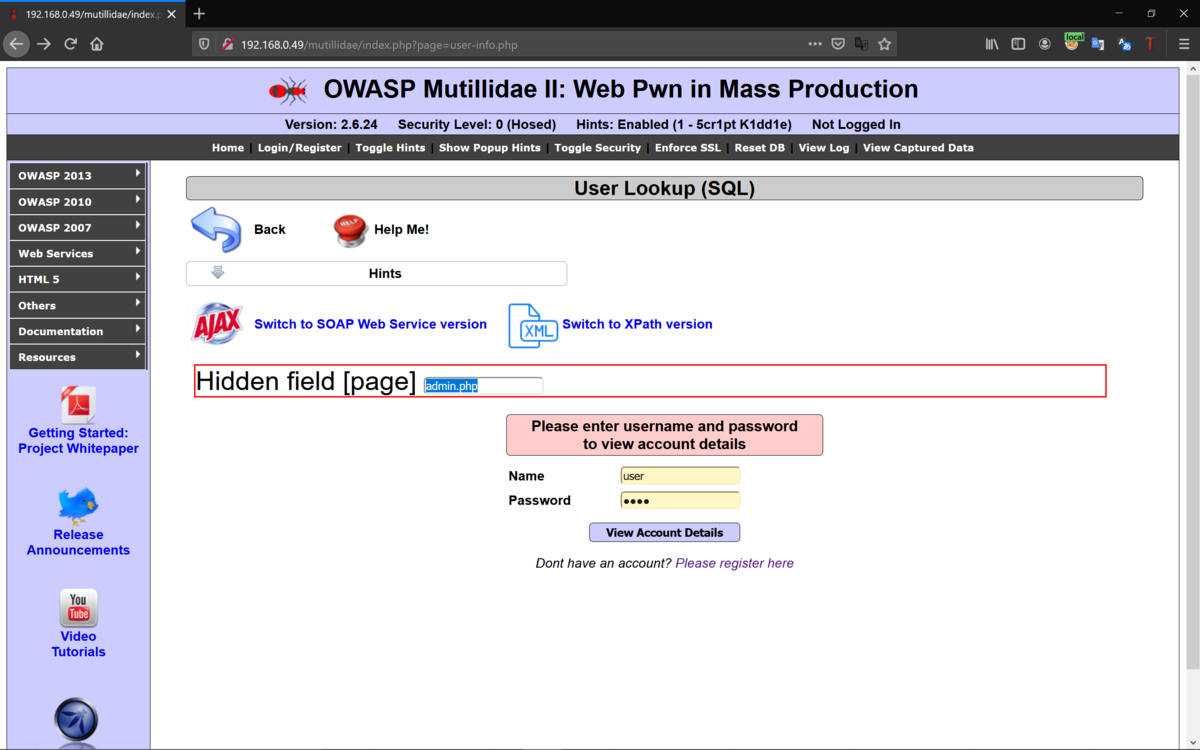Open the page actions three-dot menu
Viewport: 1200px width, 750px height.
[x=815, y=44]
